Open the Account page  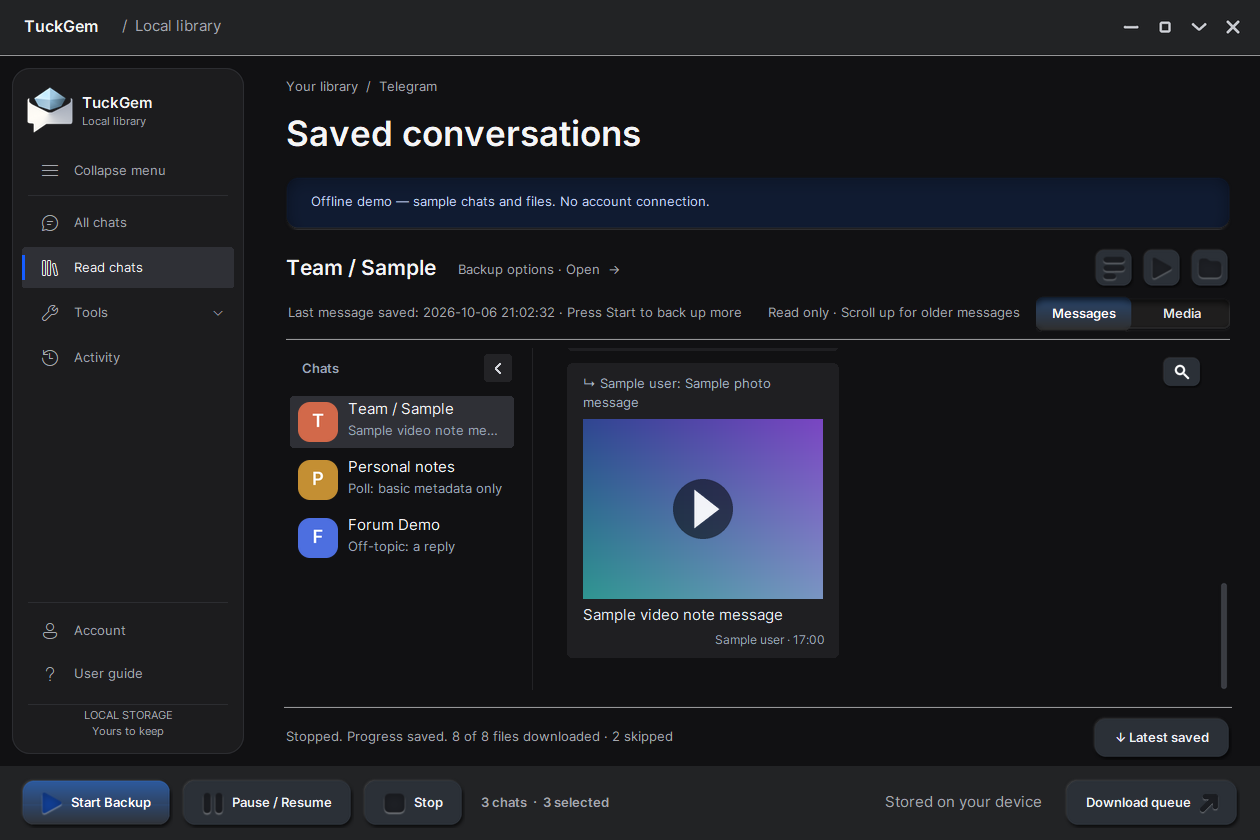click(128, 630)
